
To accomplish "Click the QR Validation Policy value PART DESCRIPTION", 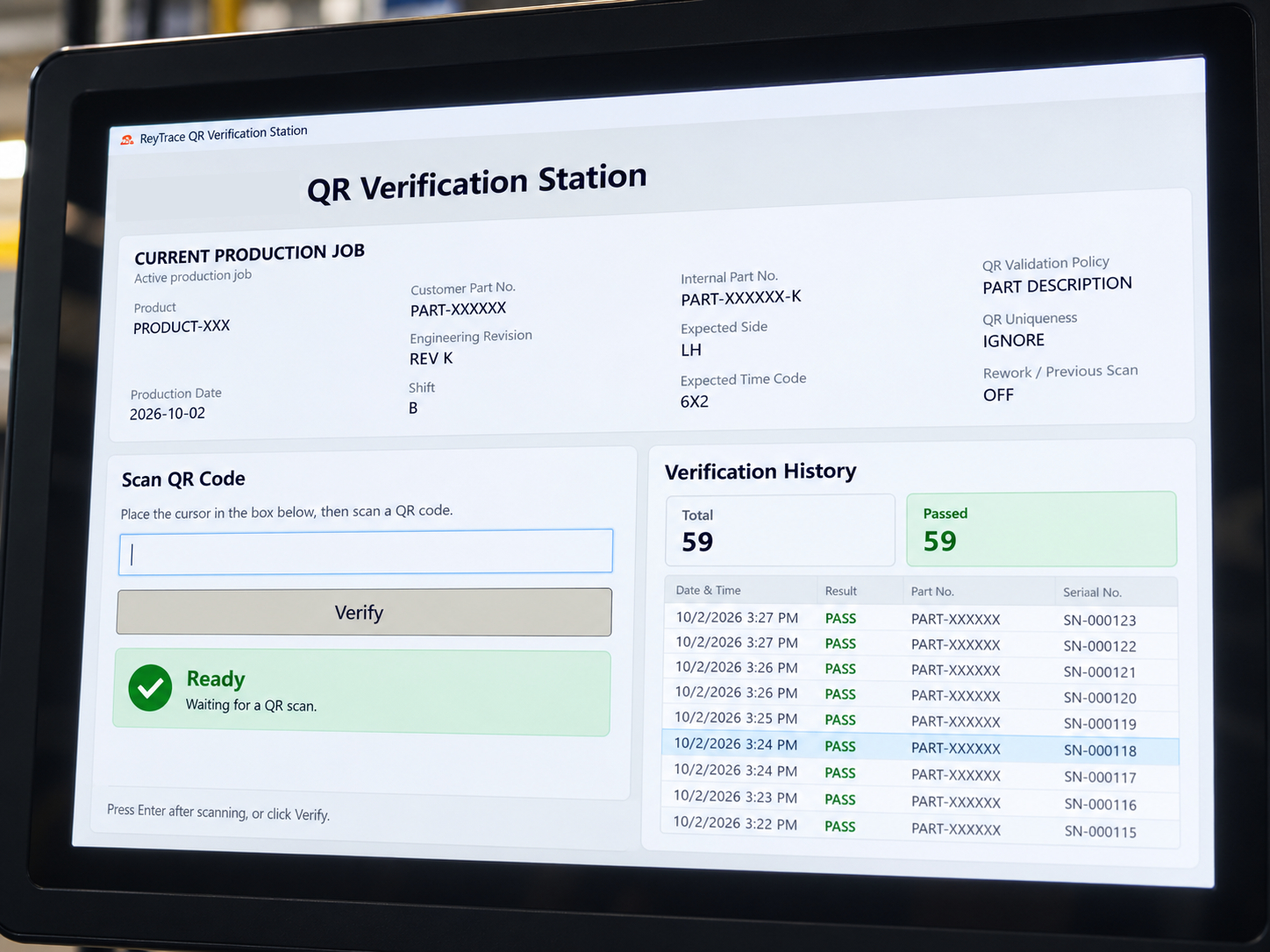I will [x=1057, y=286].
